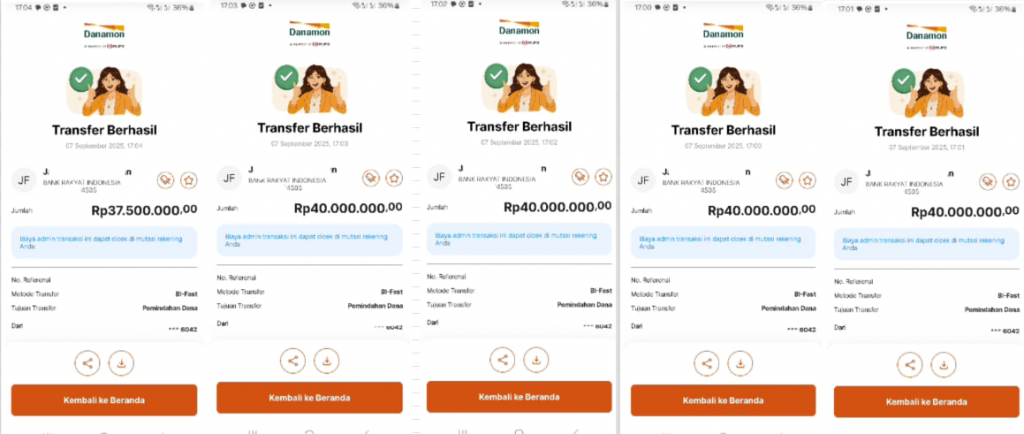Tap pin icon beside star, 17:00 receipt
Screen dimensions: 1024x434
[784, 180]
